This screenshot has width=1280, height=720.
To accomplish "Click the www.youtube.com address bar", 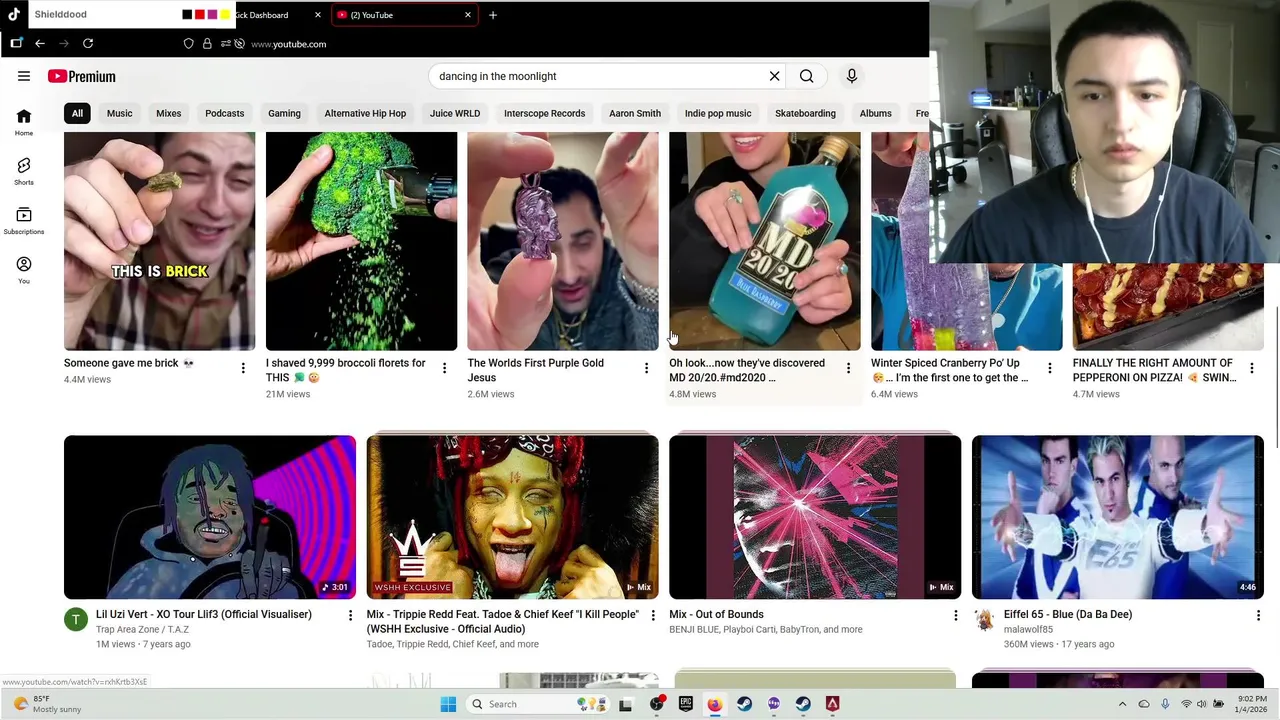I will [x=288, y=44].
